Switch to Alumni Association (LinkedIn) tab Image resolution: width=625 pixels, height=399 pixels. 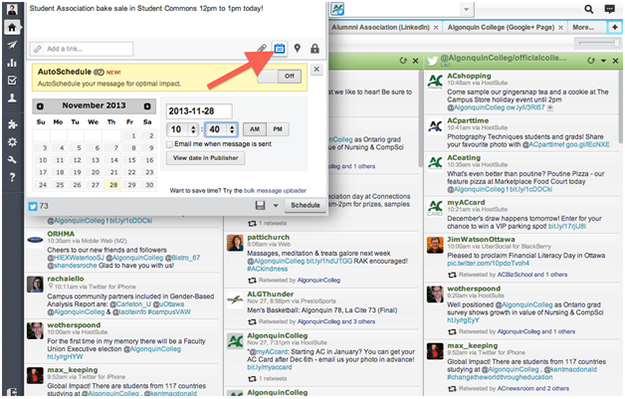tap(381, 27)
